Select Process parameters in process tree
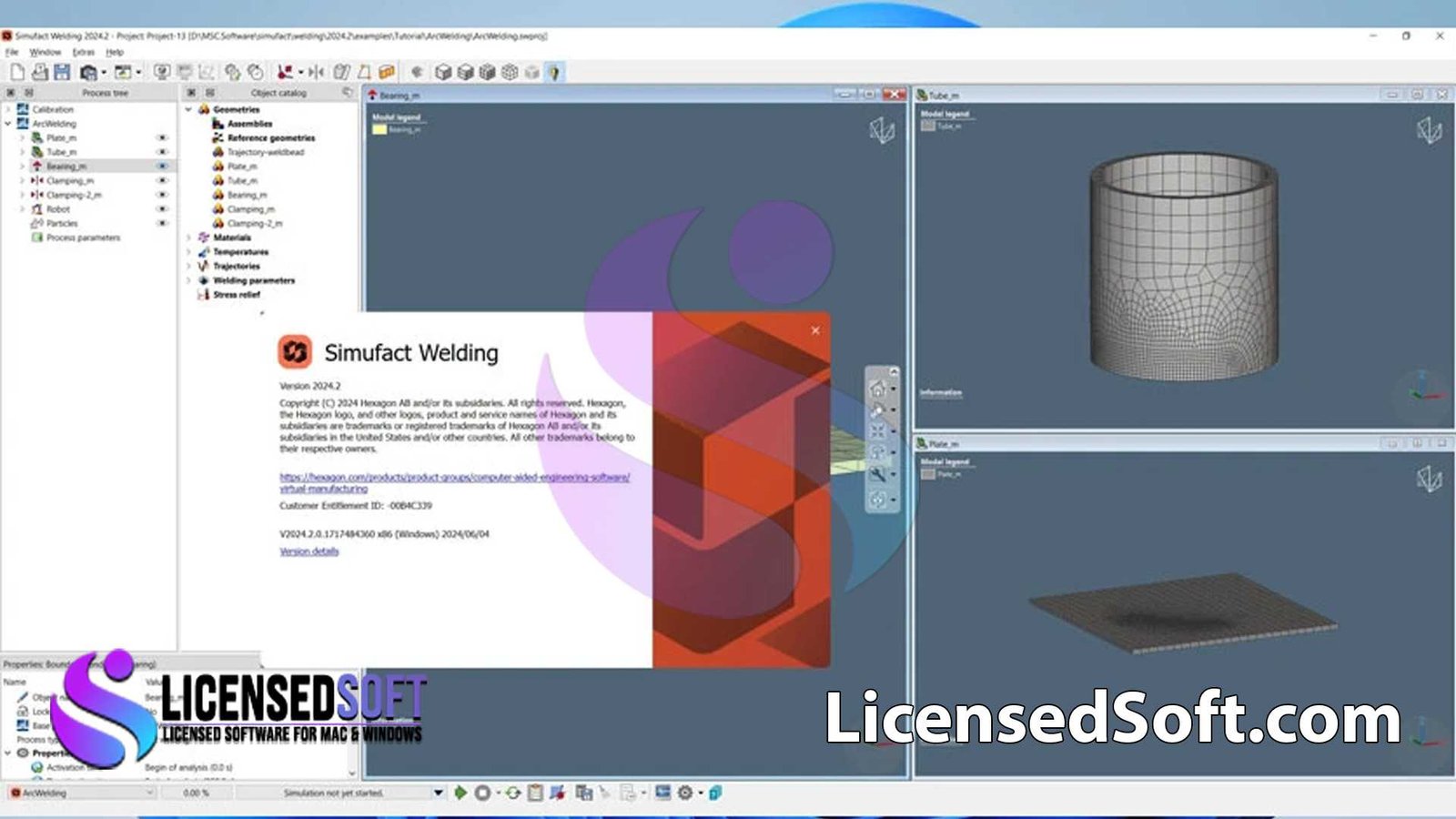Image resolution: width=1456 pixels, height=819 pixels. tap(84, 238)
